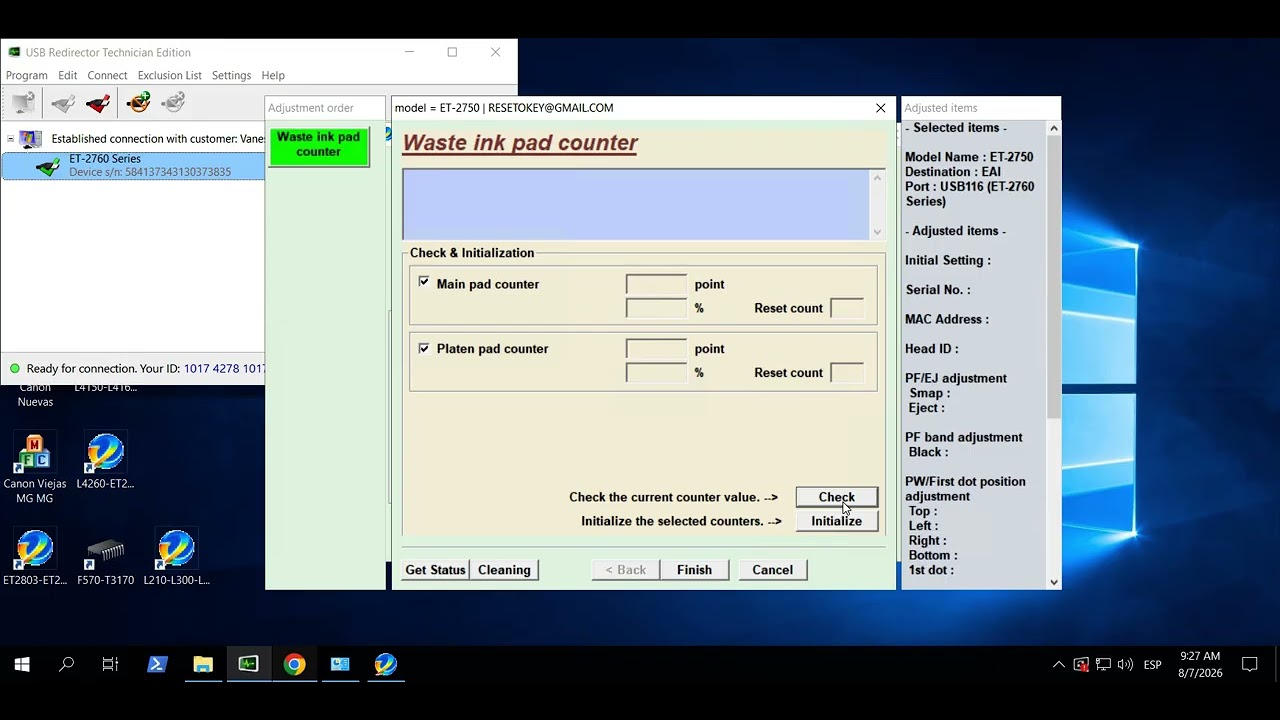Viewport: 1280px width, 720px height.
Task: Show hidden icons in the system tray
Action: pos(1058,664)
